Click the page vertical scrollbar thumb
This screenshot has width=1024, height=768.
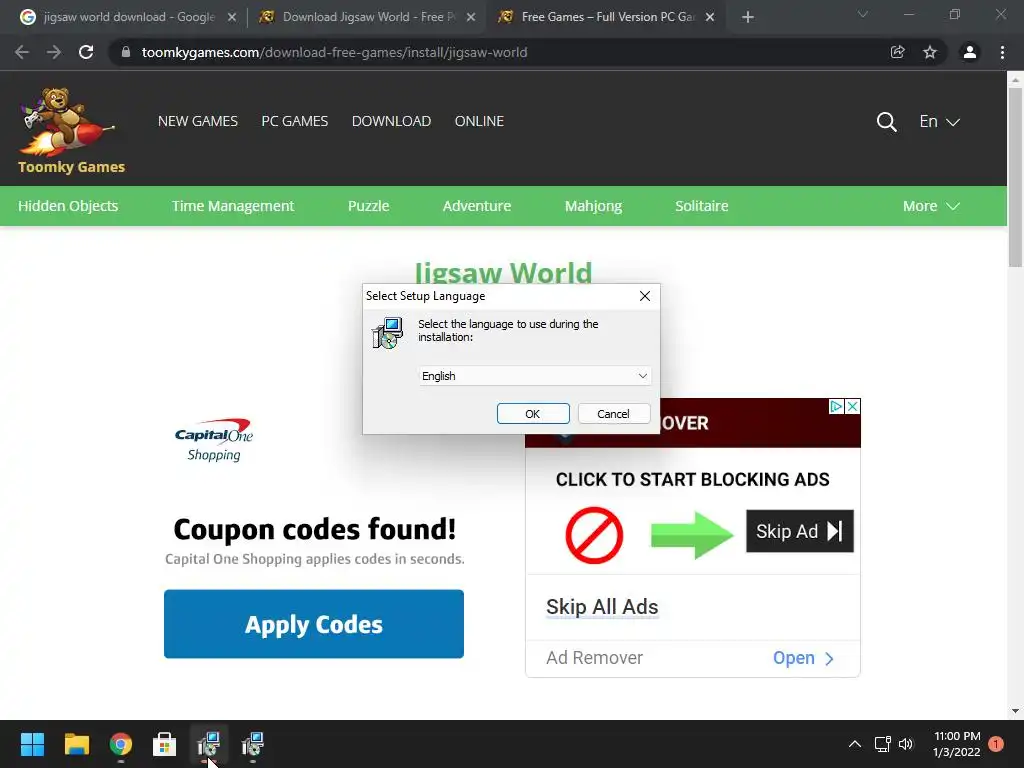pos(1014,176)
